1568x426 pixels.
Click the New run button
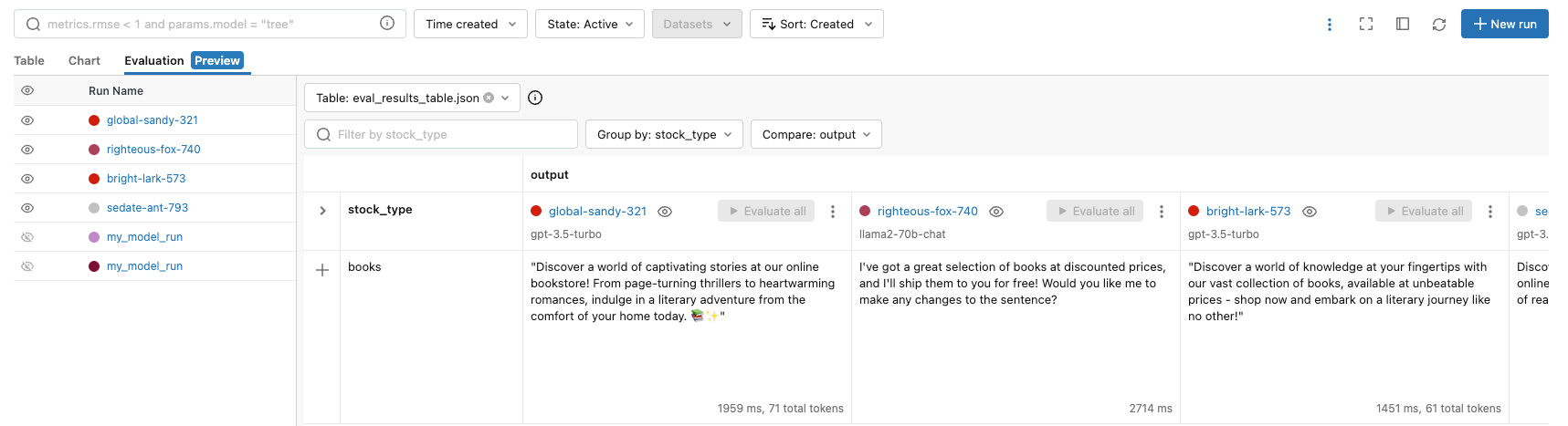(x=1504, y=24)
